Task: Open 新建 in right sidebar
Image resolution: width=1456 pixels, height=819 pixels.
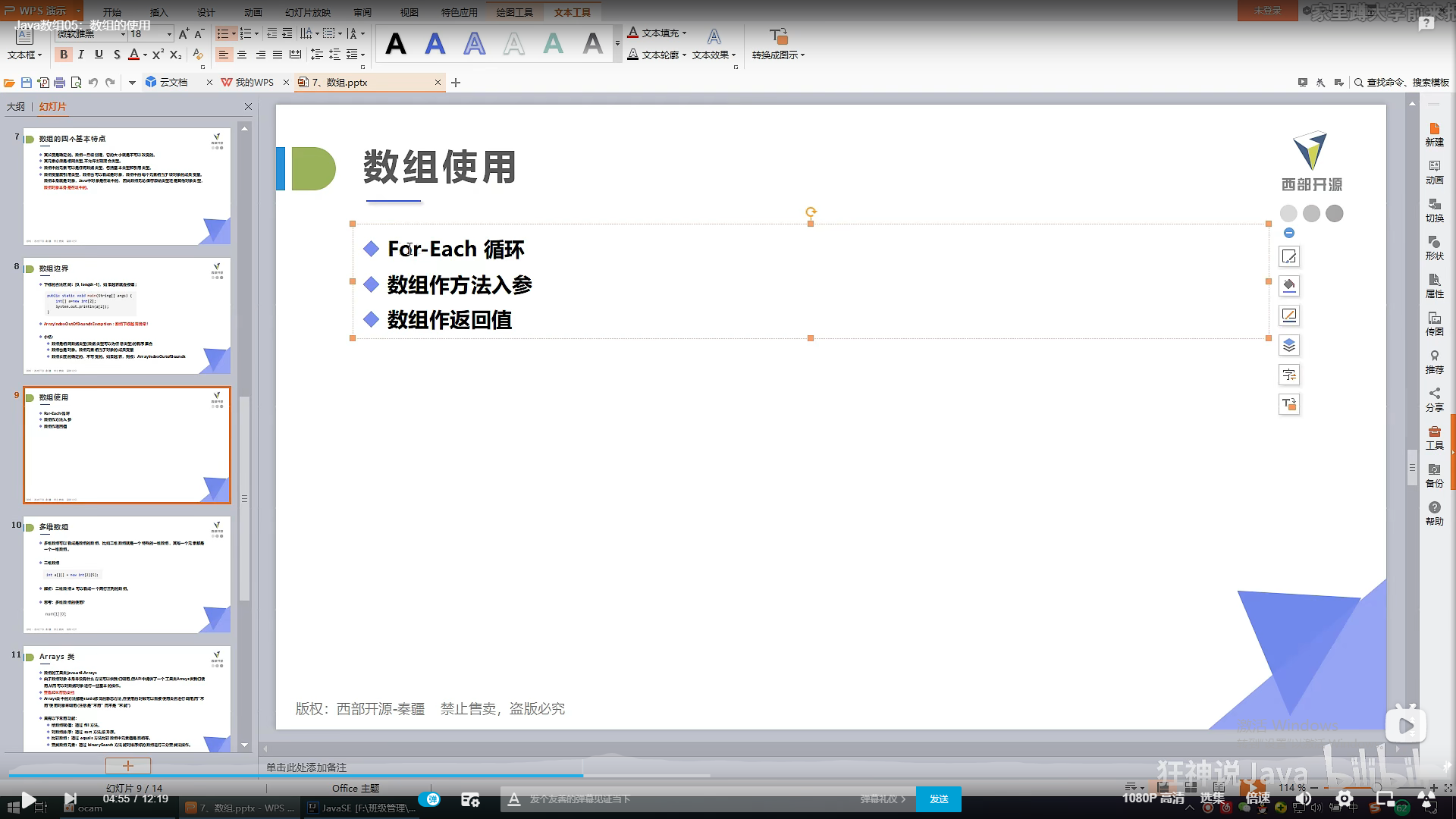Action: point(1434,134)
